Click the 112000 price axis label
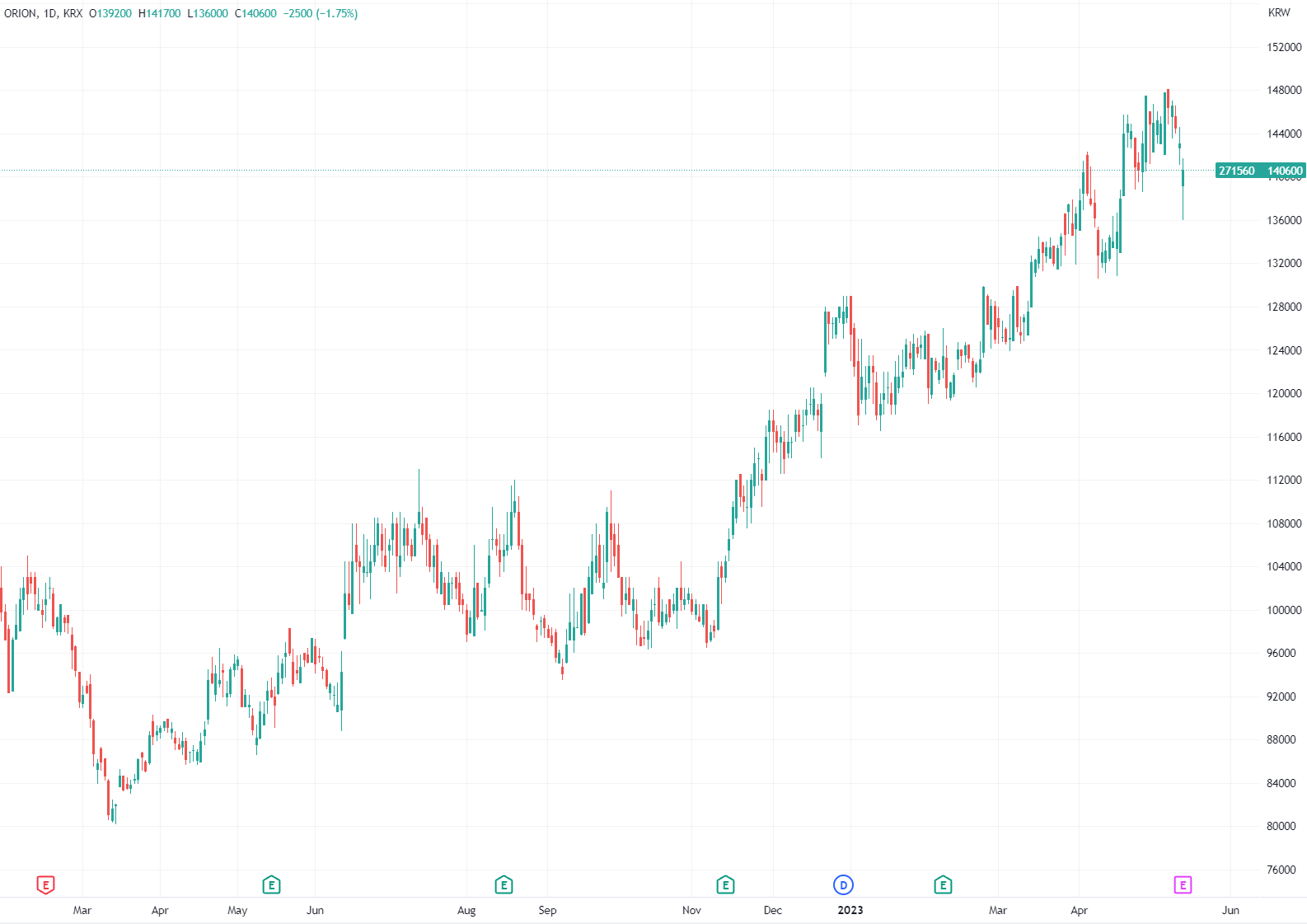 1285,480
